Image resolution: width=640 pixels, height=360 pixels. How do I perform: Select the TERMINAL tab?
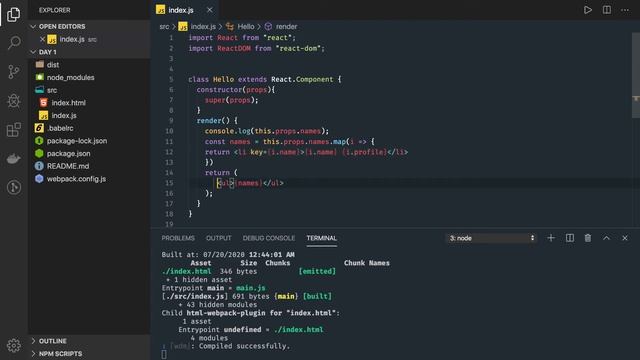pyautogui.click(x=322, y=238)
